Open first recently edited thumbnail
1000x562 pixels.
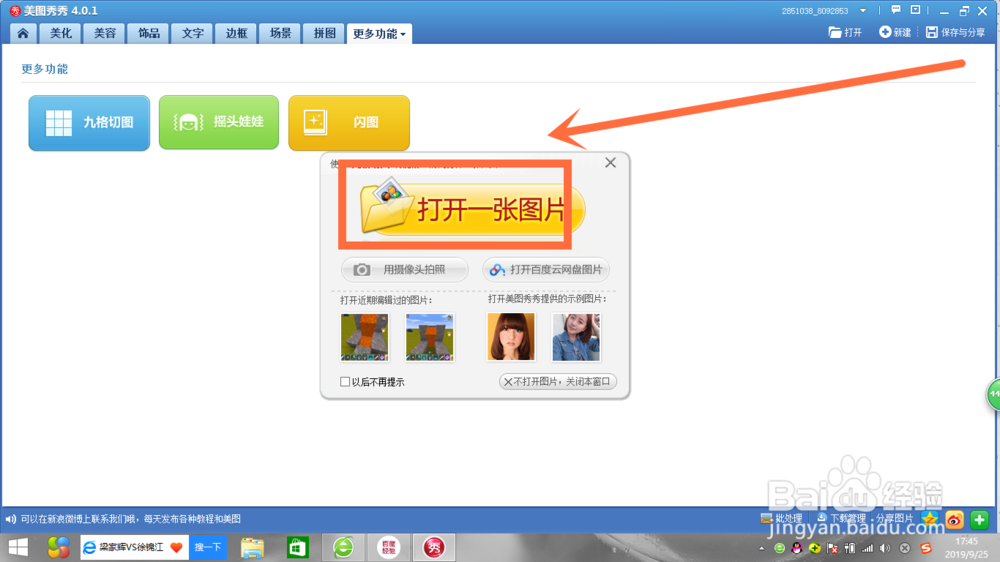[364, 337]
